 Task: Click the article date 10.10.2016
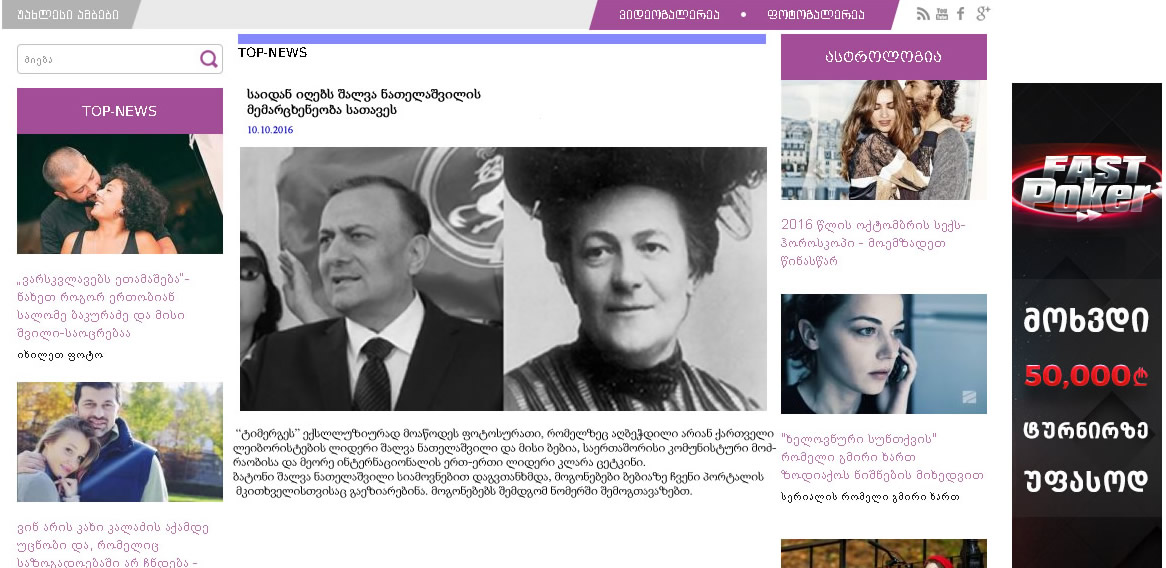(x=270, y=130)
